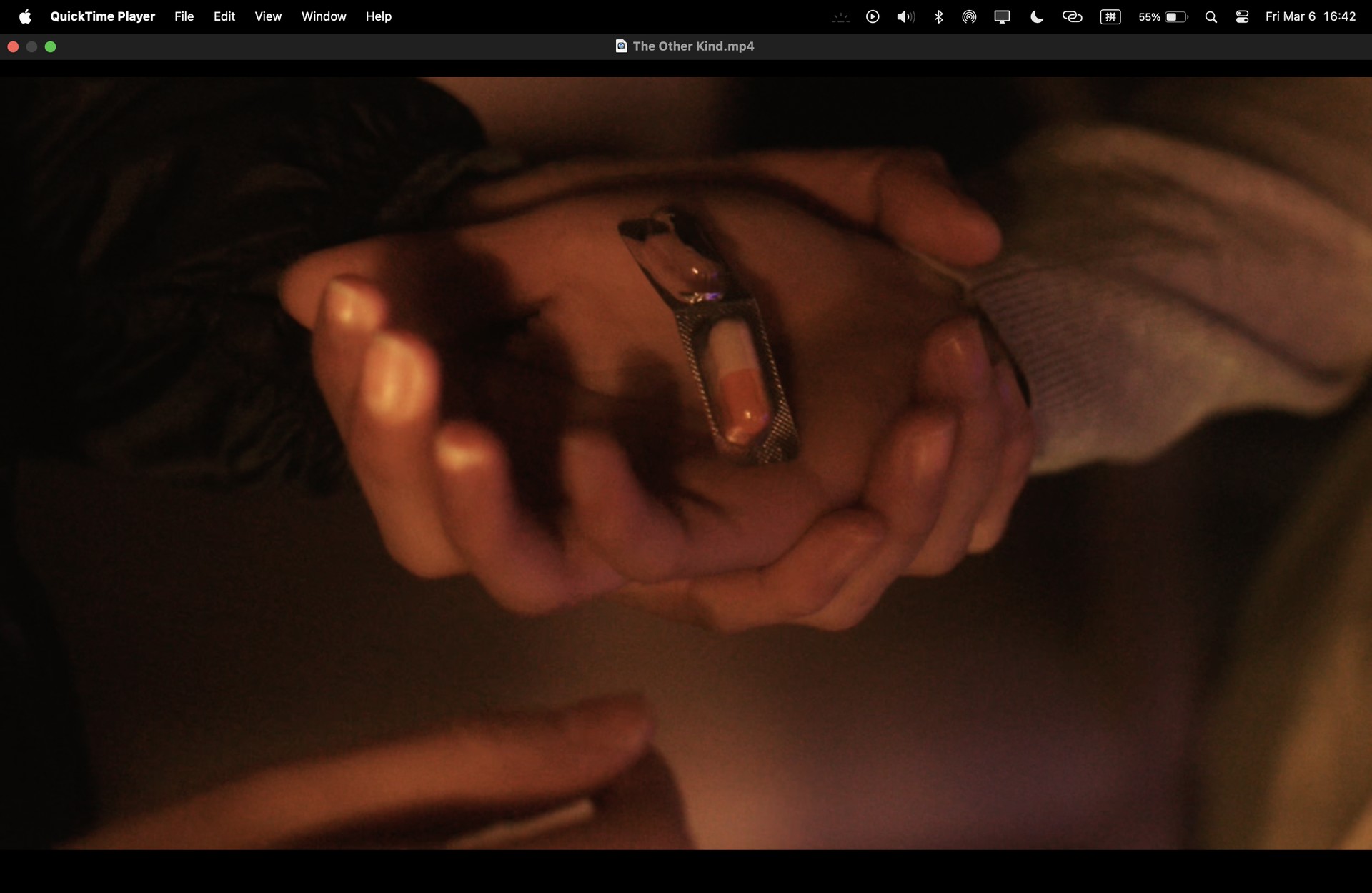Open the Screen Mirroring display icon

[1002, 16]
